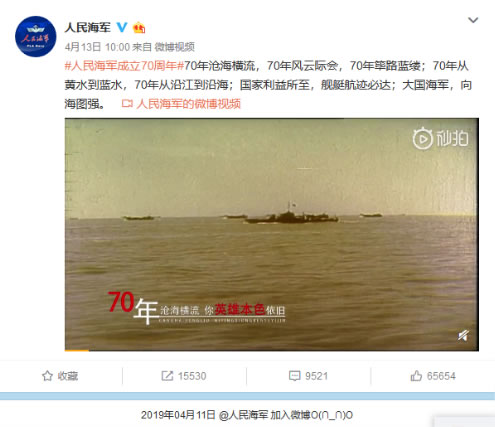Click the video progress bar
The height and width of the screenshot is (427, 495).
point(272,350)
